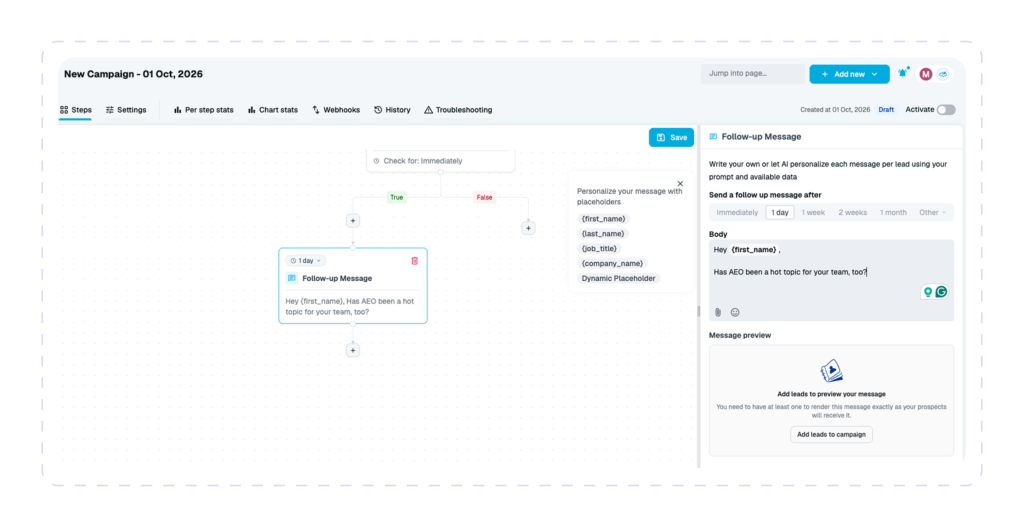Add a step below Follow-up Message node
The width and height of the screenshot is (1024, 527).
[x=353, y=350]
